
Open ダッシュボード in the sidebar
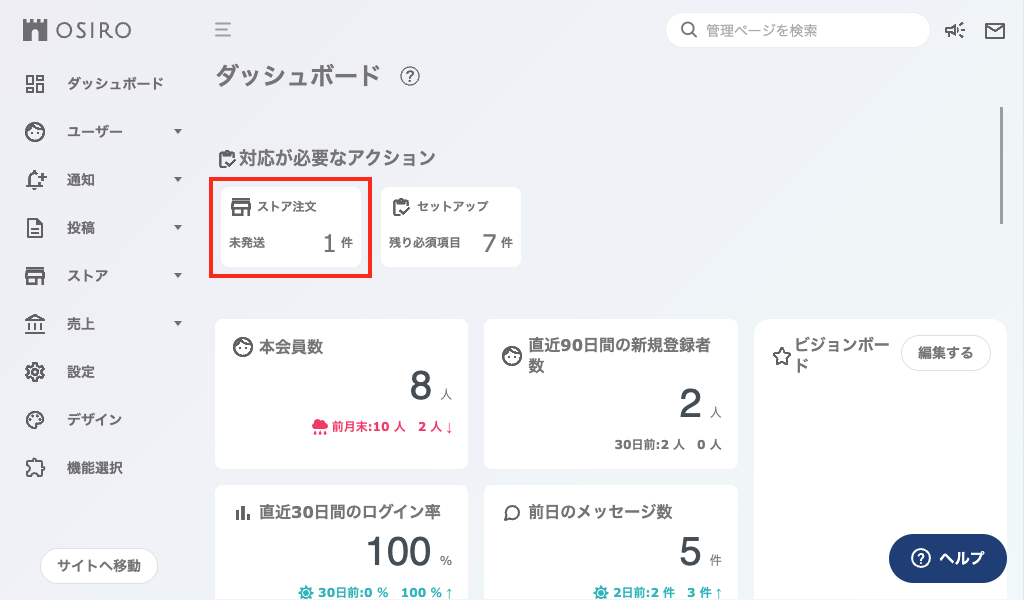tap(116, 84)
